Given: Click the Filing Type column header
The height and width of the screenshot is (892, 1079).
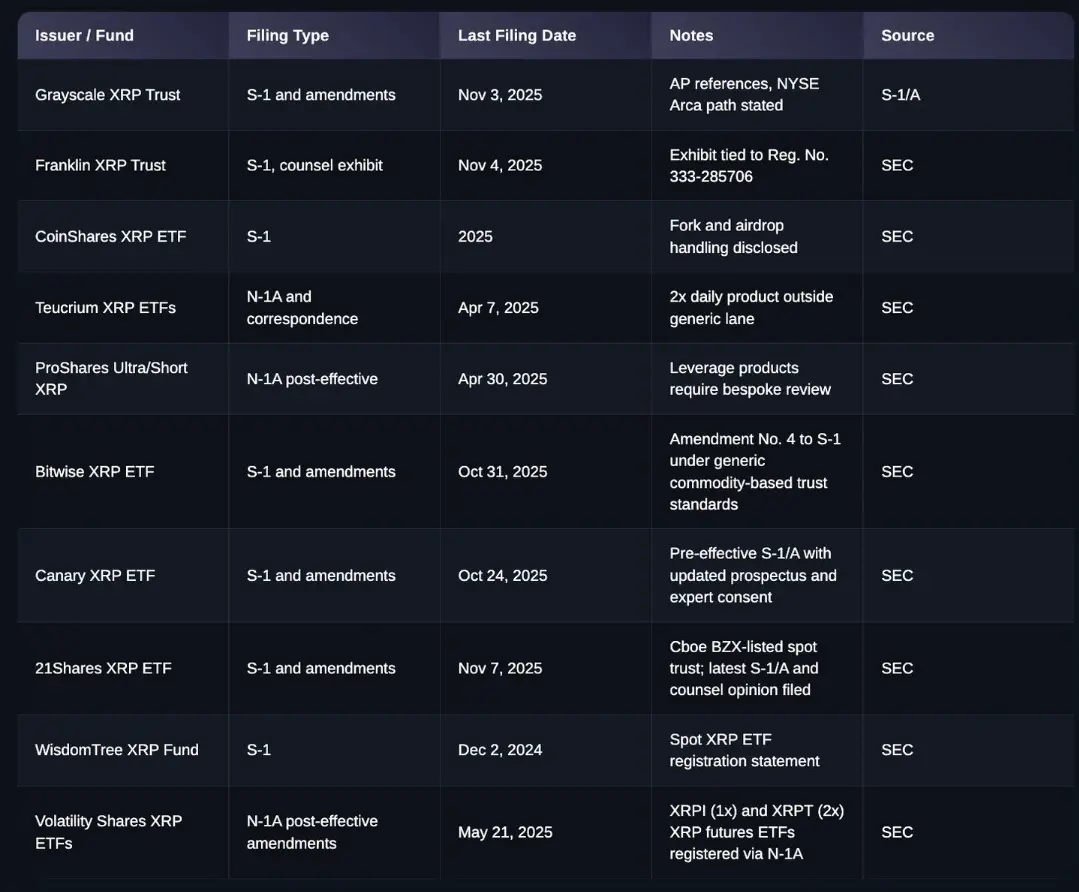Looking at the screenshot, I should click(x=287, y=36).
